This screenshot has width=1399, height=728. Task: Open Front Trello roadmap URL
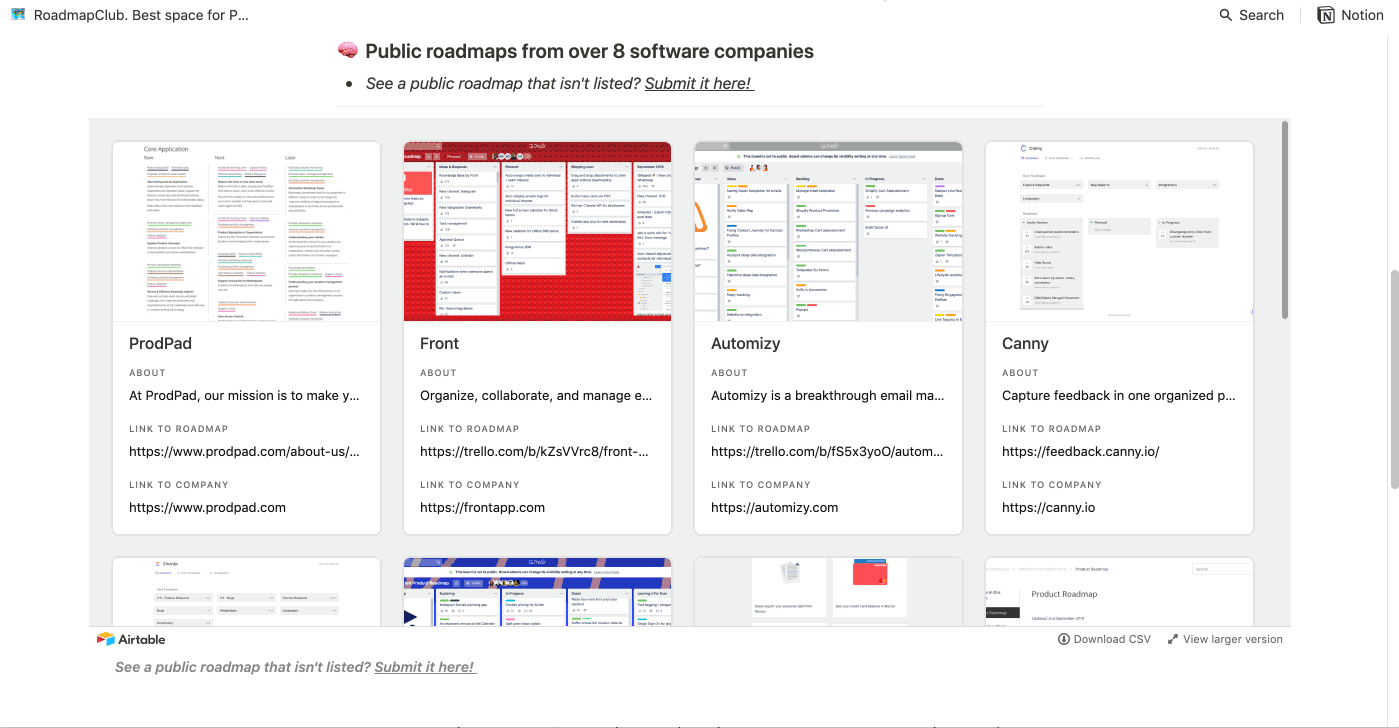click(x=535, y=451)
